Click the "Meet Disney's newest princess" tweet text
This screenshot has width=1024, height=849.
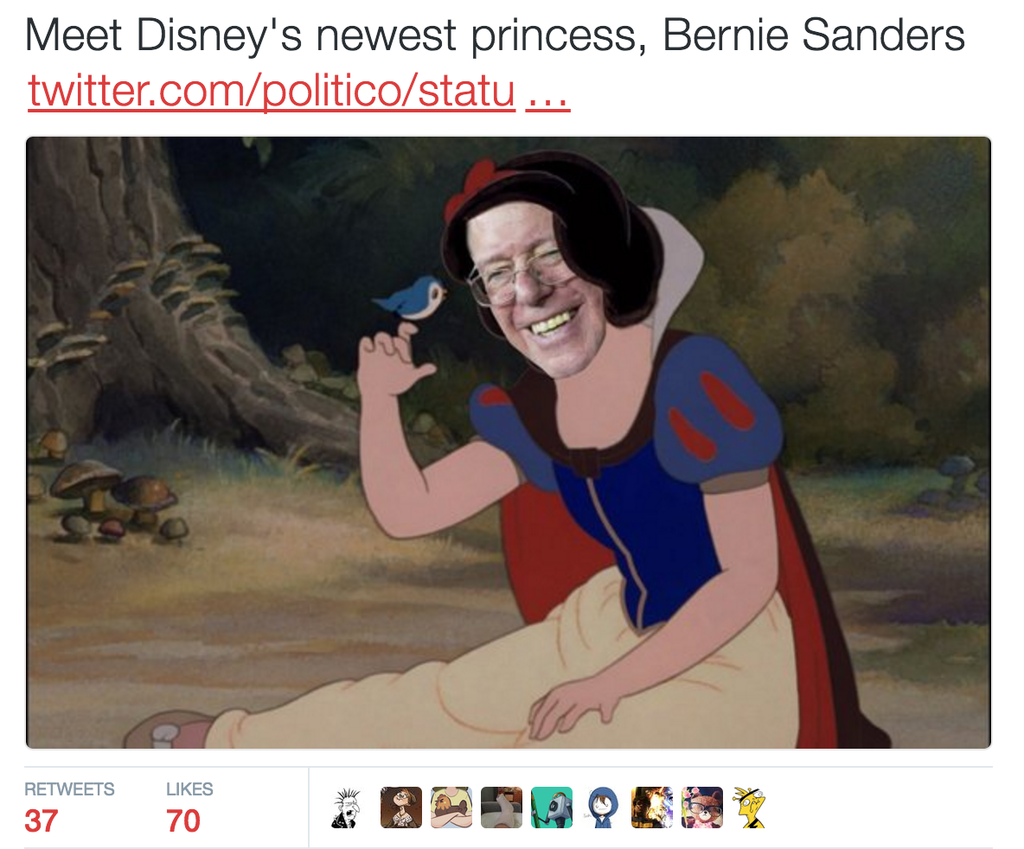[x=494, y=35]
